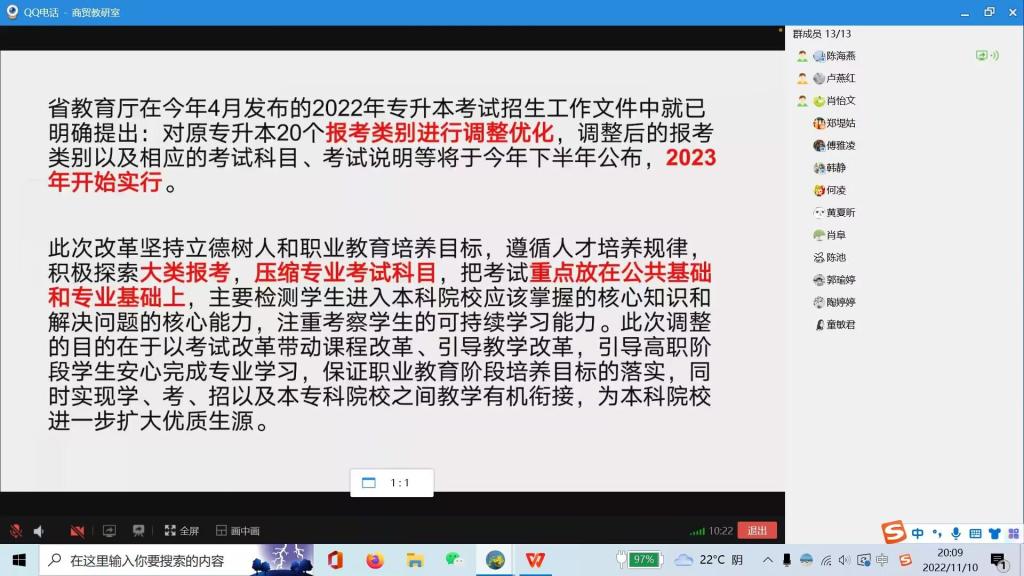
Task: Open WeChat from the taskbar
Action: tap(454, 560)
